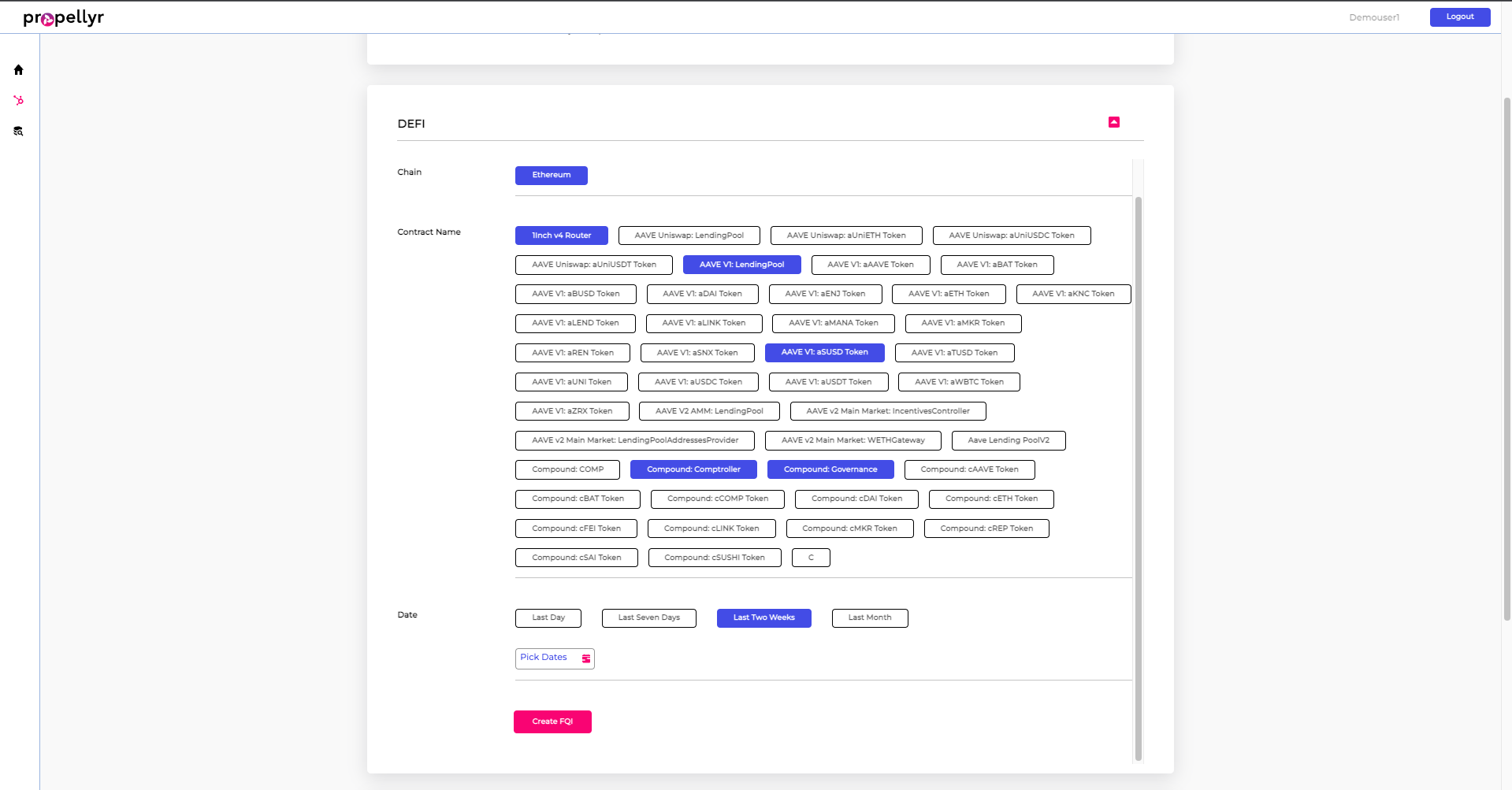
Task: Log out using the Logout button
Action: [1460, 17]
